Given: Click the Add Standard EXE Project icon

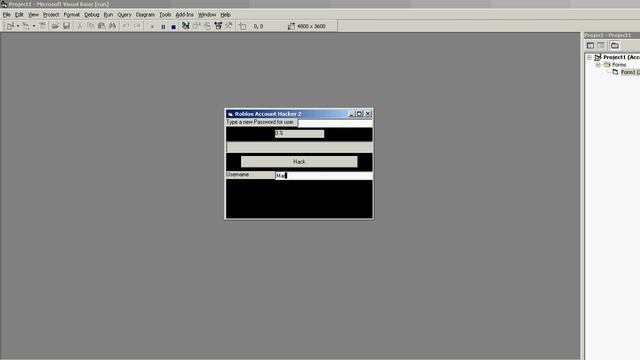Looking at the screenshot, I should (x=10, y=26).
